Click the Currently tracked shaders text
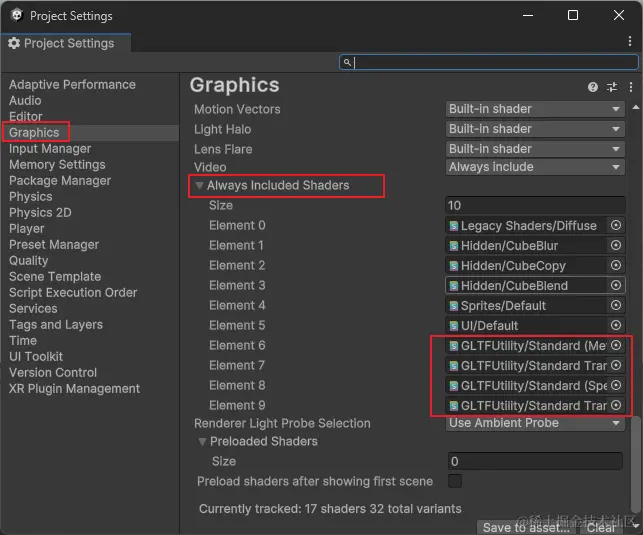643x535 pixels. [x=330, y=508]
